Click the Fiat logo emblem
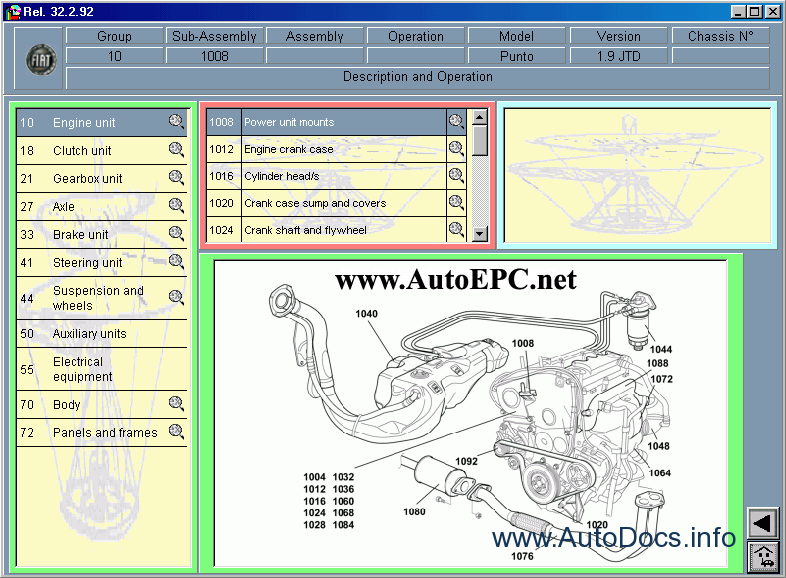 (41, 60)
